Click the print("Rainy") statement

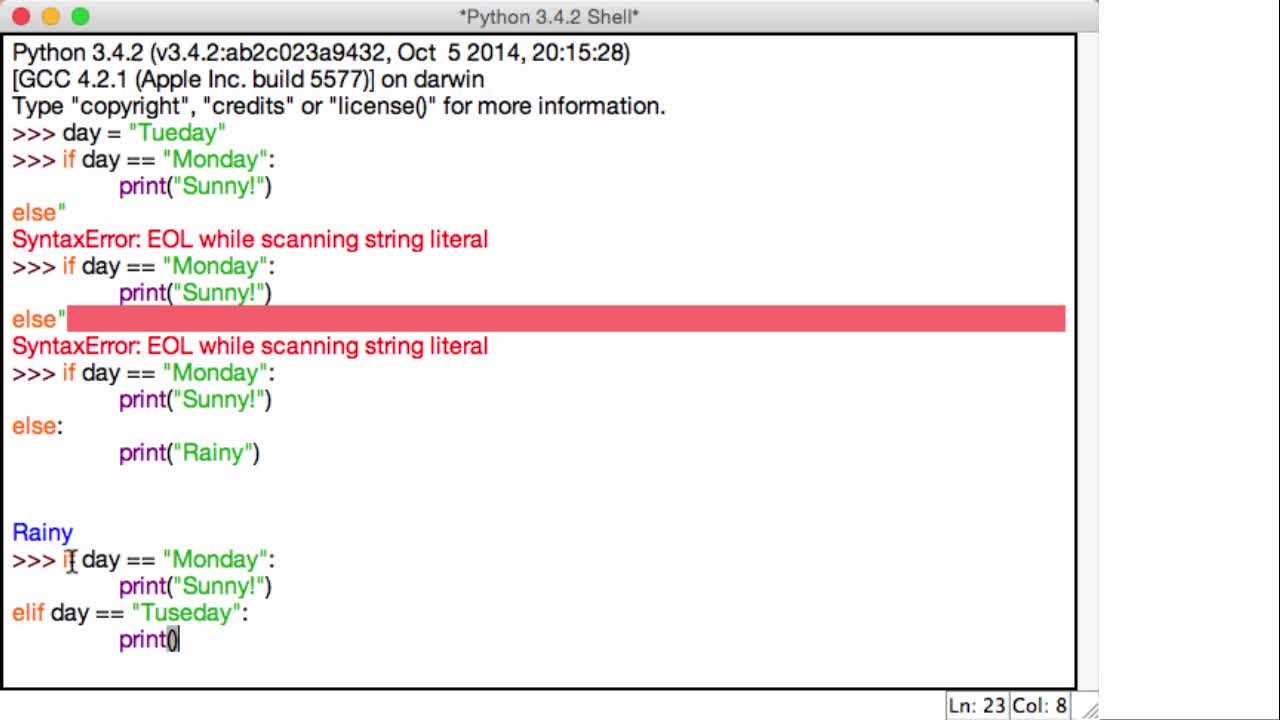tap(189, 453)
